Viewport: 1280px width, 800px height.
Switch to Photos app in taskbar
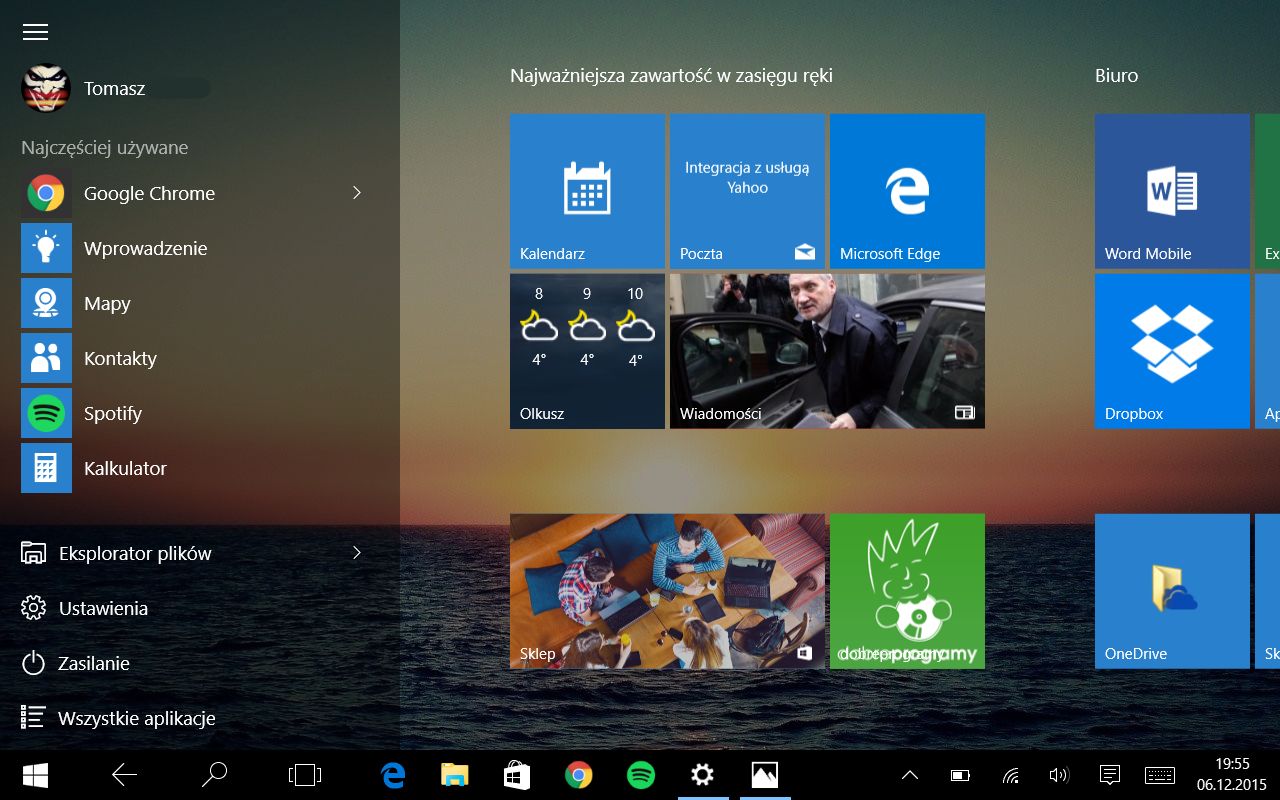(x=765, y=775)
